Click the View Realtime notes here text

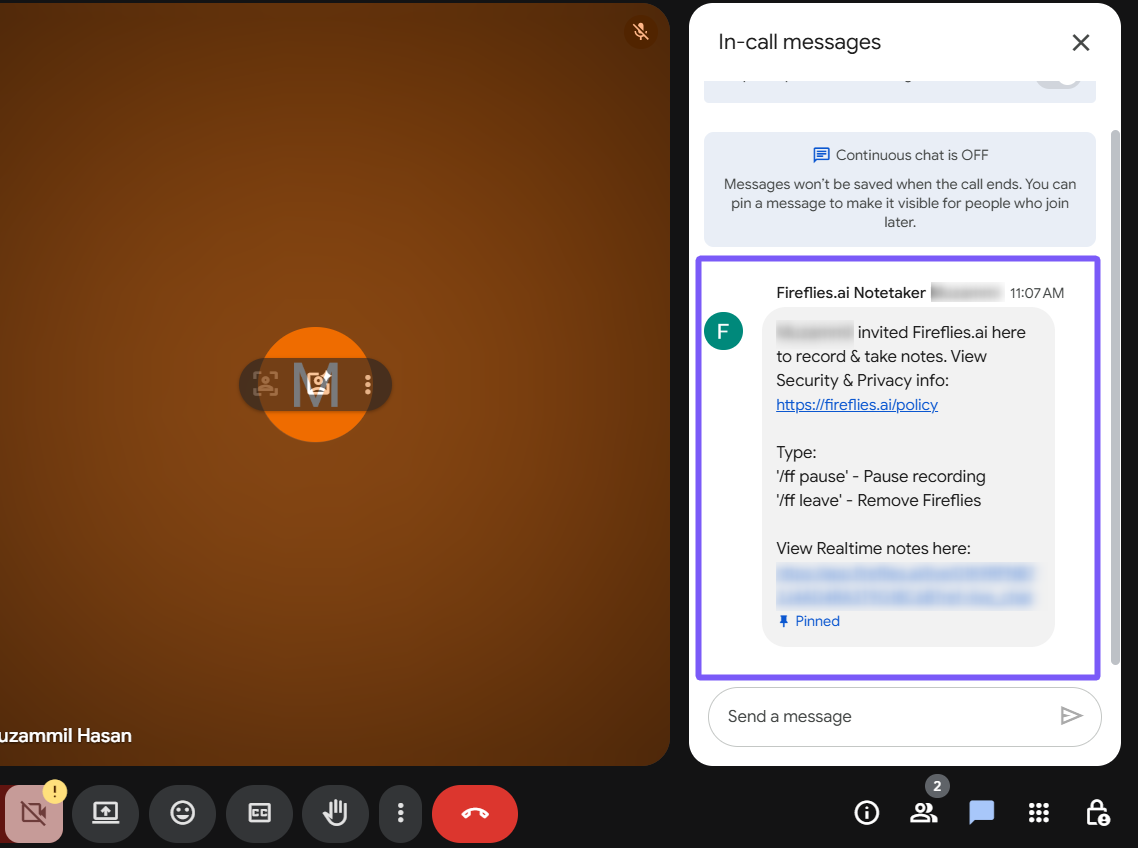click(873, 548)
